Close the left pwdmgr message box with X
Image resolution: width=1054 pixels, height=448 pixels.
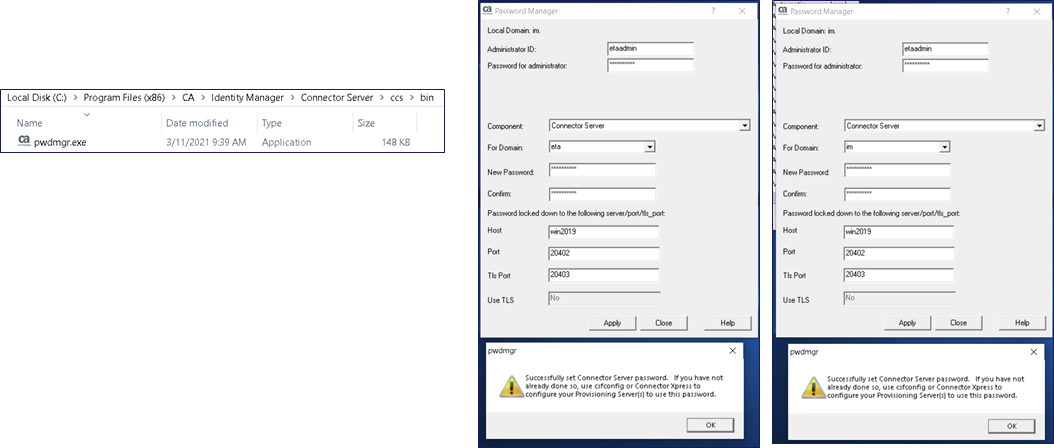coord(733,351)
